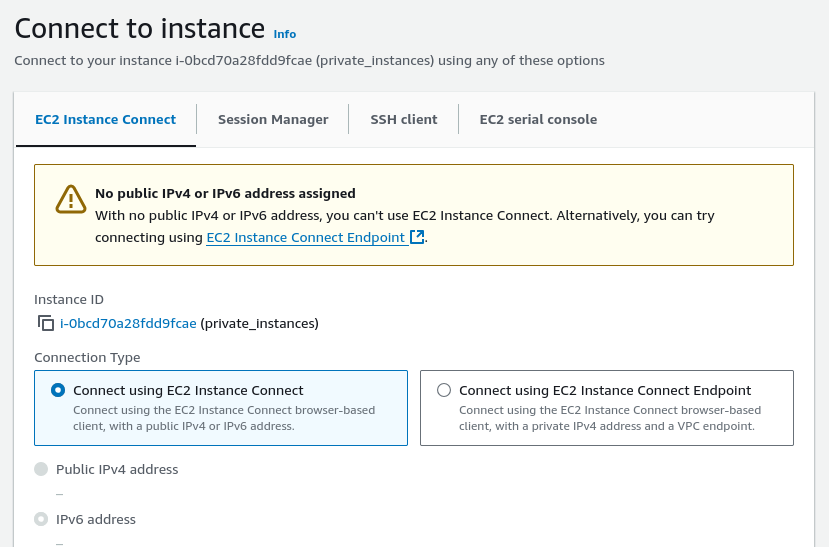
Task: Click the 'Public IPv4 address' label
Action: [x=117, y=469]
